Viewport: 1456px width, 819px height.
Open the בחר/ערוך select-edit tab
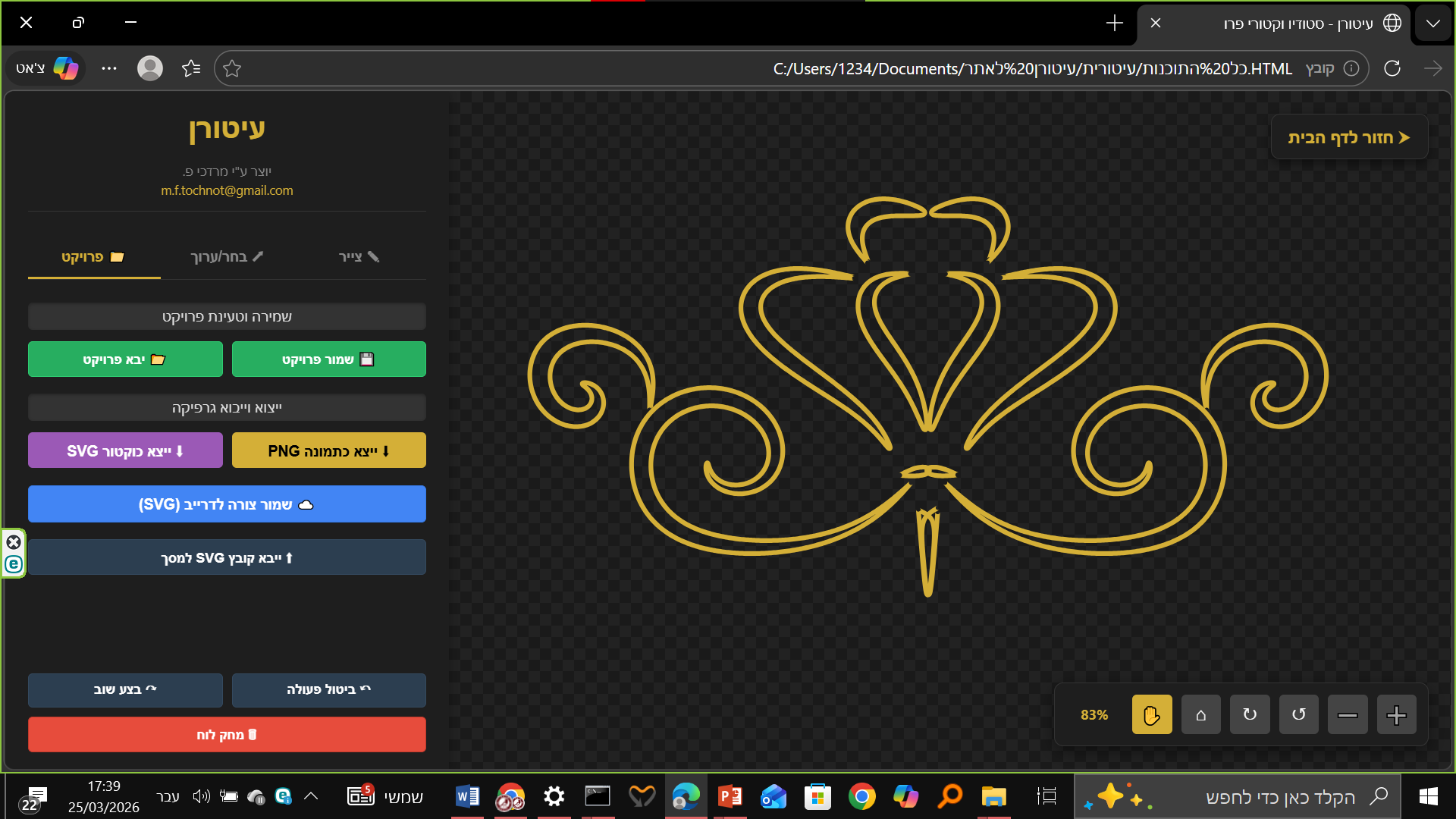(227, 257)
